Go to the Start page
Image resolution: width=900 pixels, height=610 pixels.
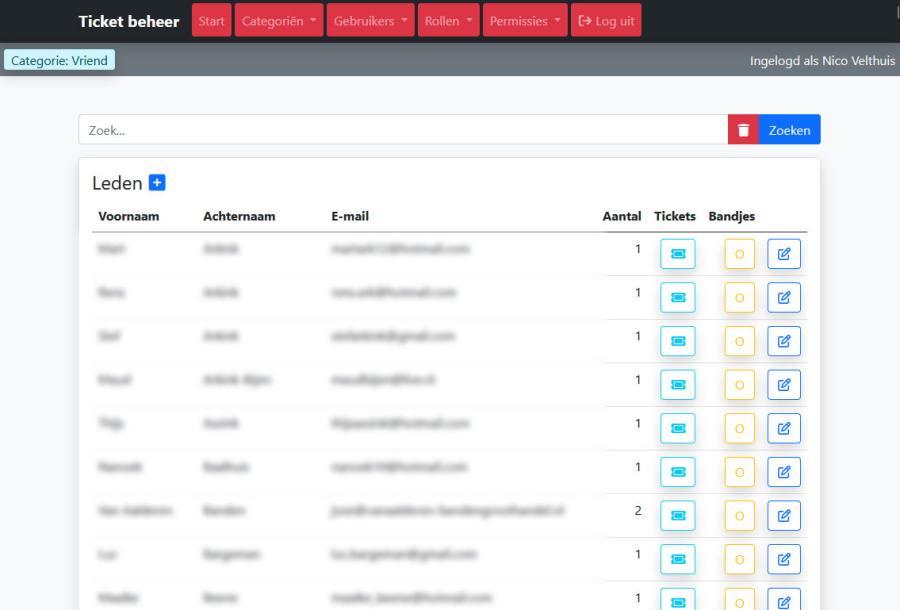pos(211,21)
